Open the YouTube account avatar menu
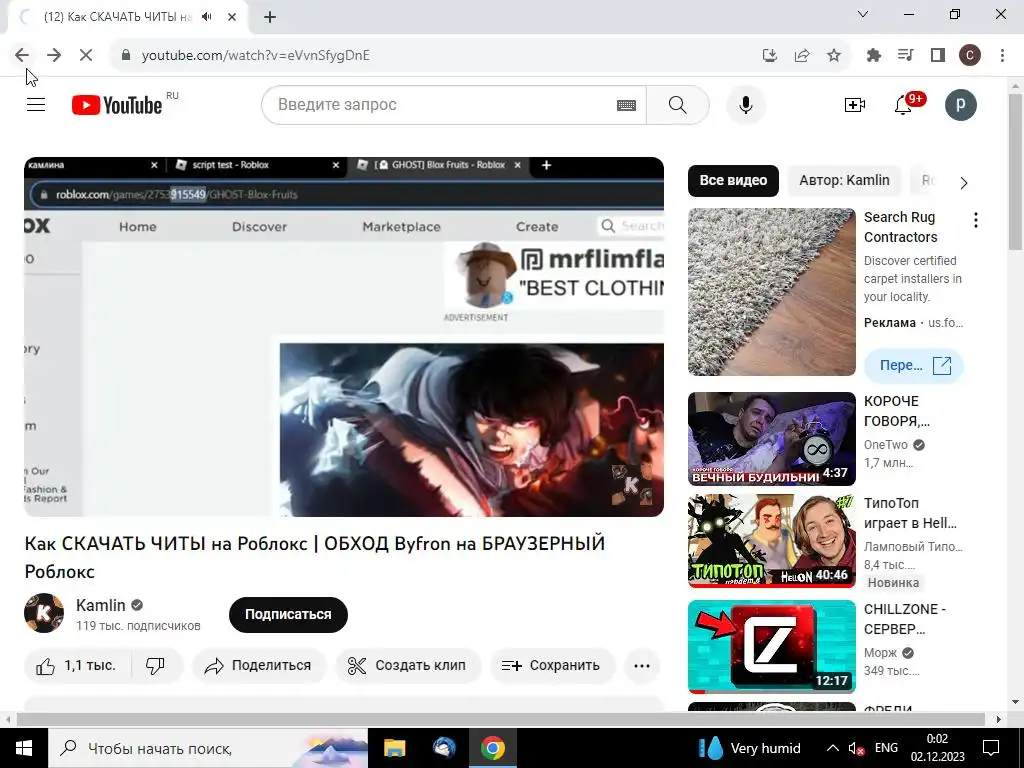The height and width of the screenshot is (768, 1024). (x=961, y=104)
